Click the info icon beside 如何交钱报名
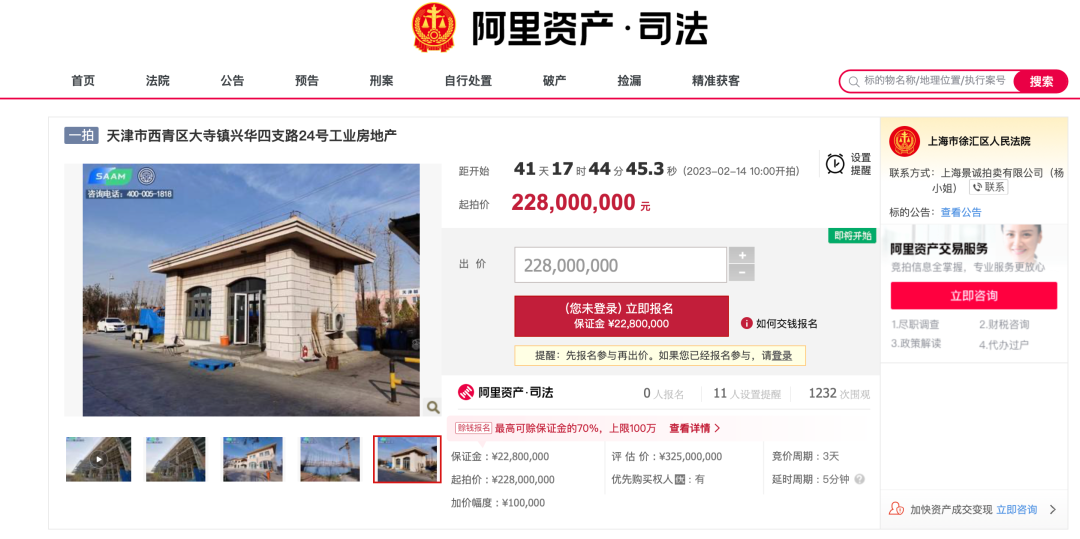 coord(746,323)
